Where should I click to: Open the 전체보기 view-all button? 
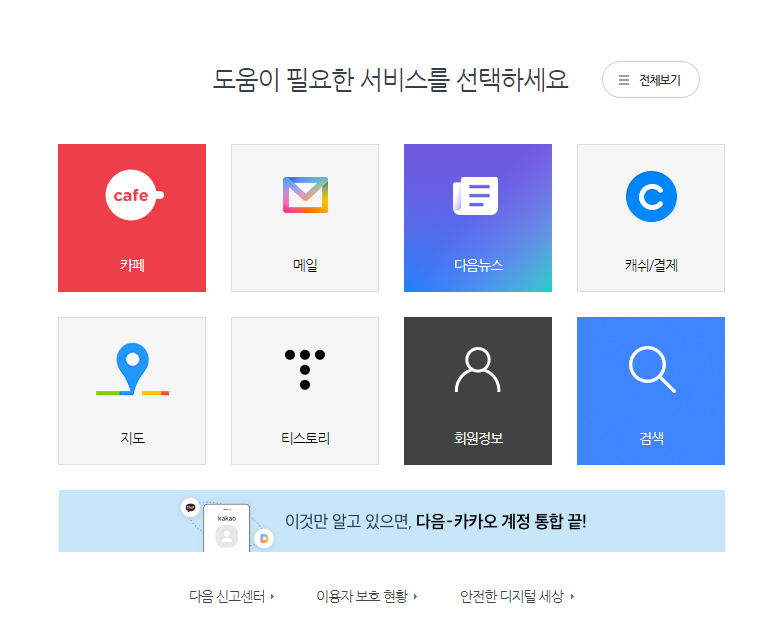point(650,79)
